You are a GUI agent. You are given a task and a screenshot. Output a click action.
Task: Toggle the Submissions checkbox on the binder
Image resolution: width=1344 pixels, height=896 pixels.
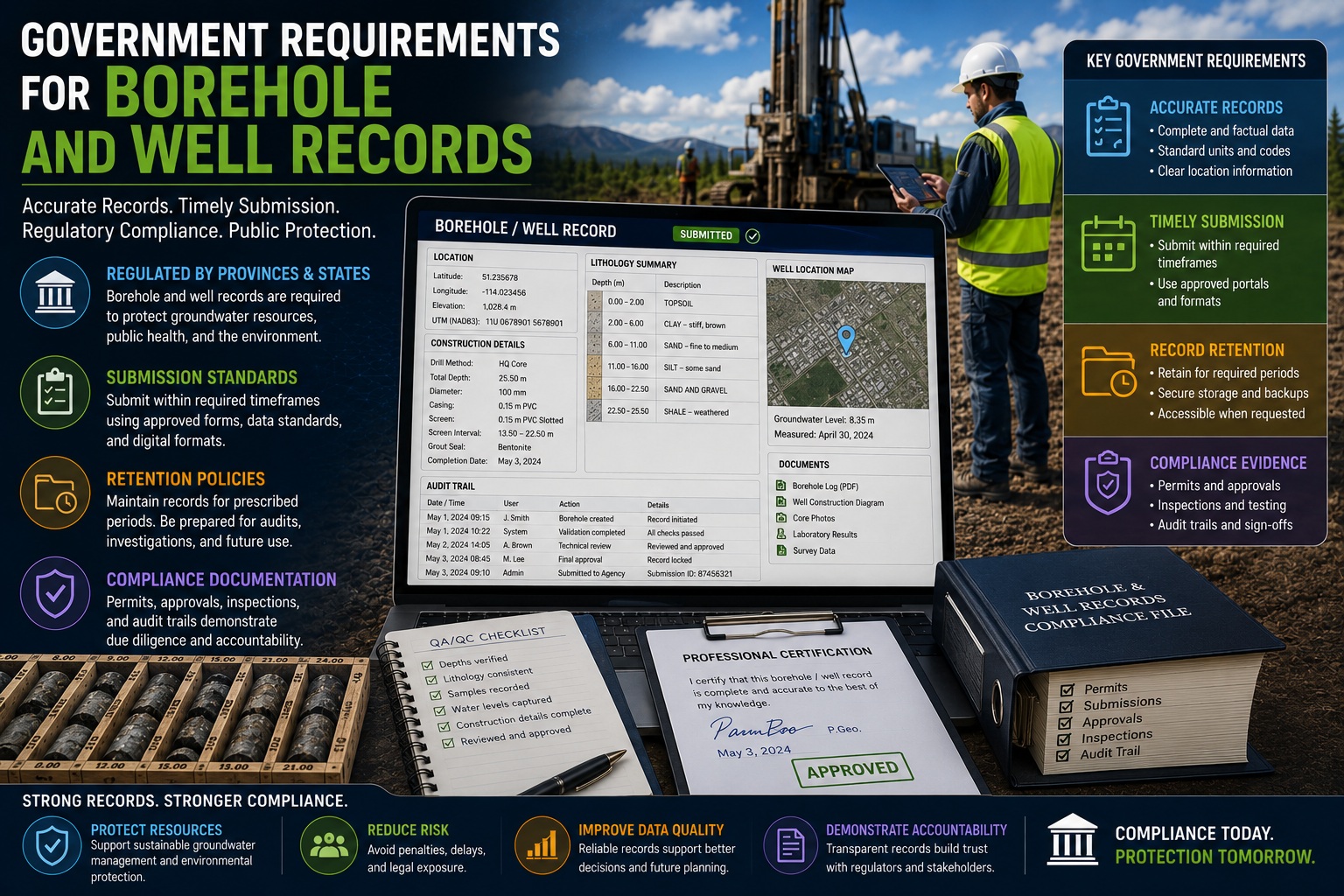coord(1066,707)
